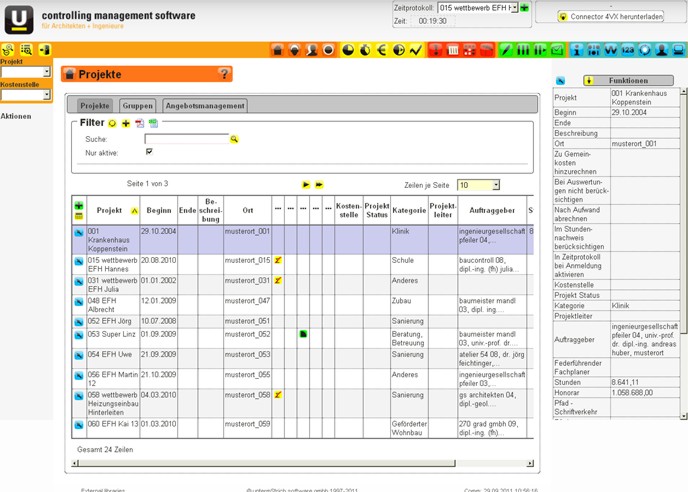This screenshot has height=492, width=688.
Task: Jump to last page arrow
Action: [319, 185]
